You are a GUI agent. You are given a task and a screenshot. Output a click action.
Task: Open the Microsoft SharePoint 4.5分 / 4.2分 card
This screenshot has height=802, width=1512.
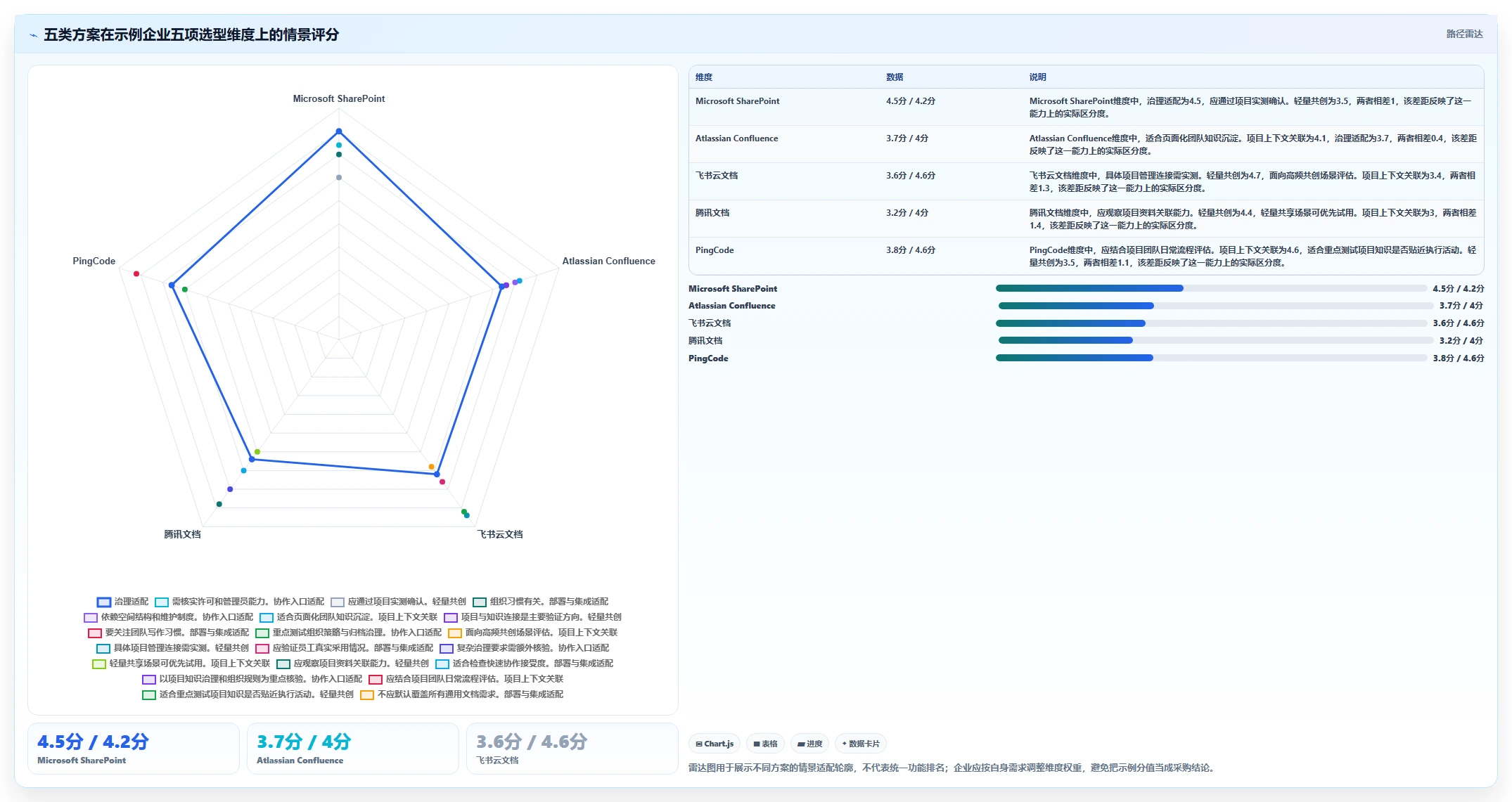(x=134, y=749)
